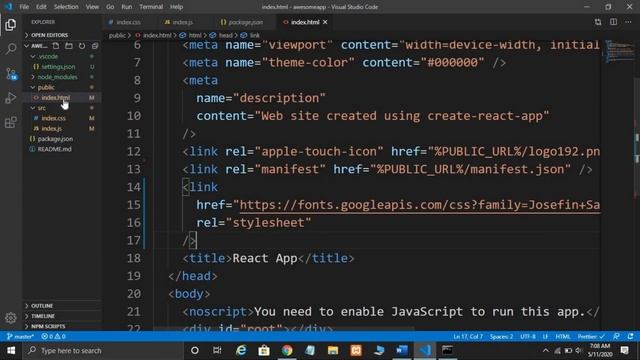
Task: Close the index.html editor tab
Action: [325, 22]
